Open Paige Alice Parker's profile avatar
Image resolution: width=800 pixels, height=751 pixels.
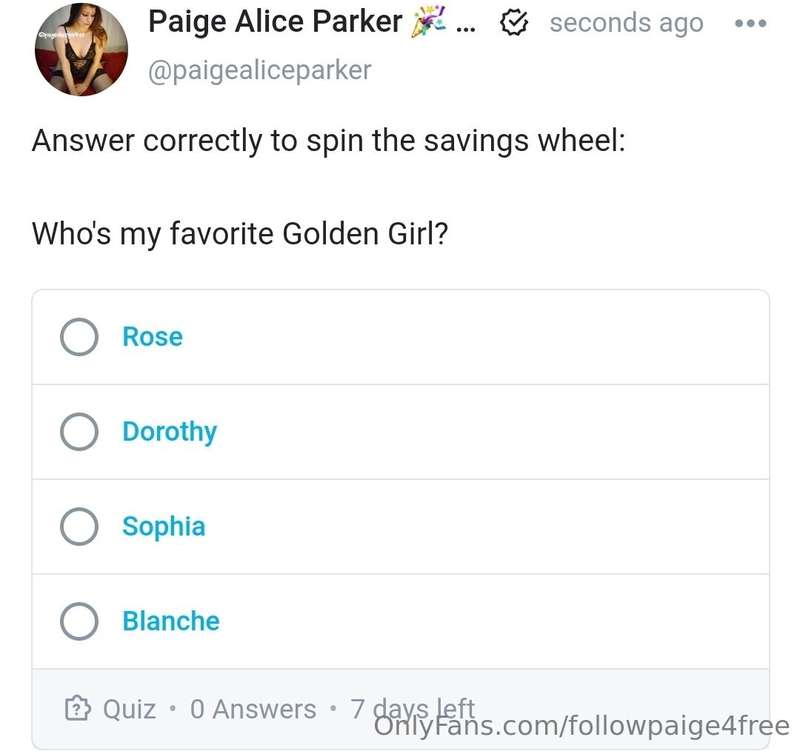(x=81, y=49)
